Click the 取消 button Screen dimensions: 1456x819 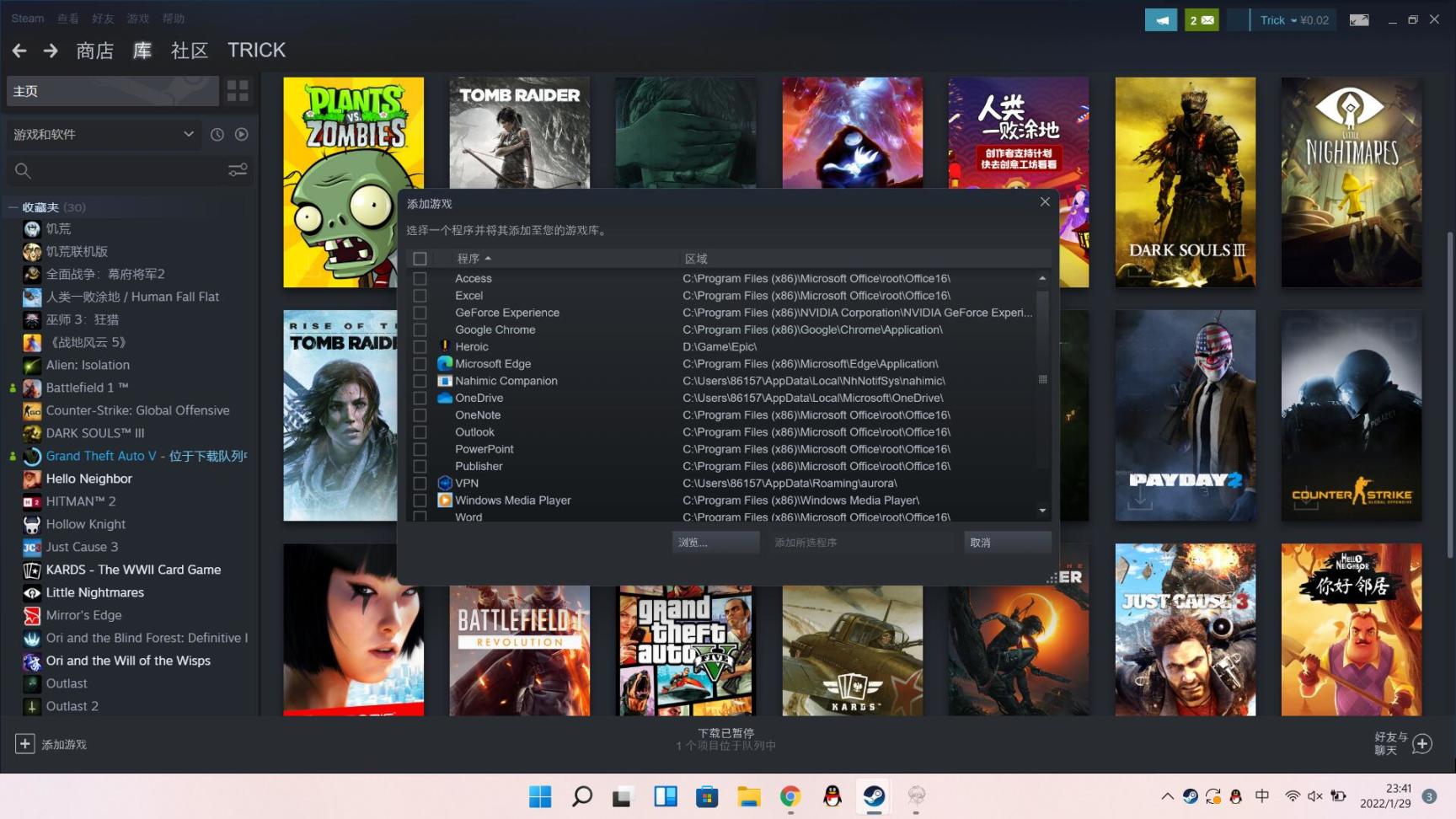tap(1008, 543)
